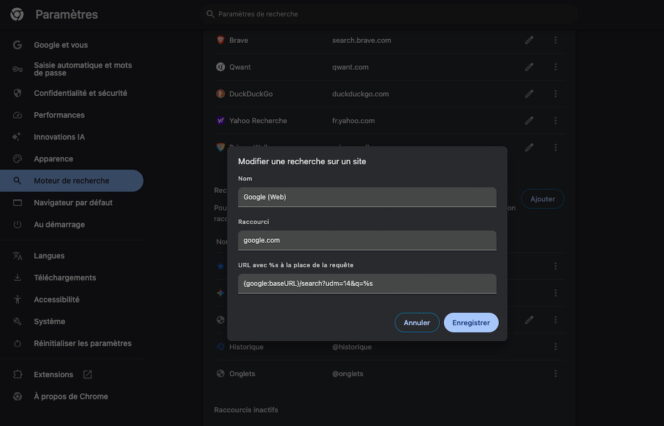Open the Accessibilité section
Image resolution: width=664 pixels, height=426 pixels.
coord(57,300)
